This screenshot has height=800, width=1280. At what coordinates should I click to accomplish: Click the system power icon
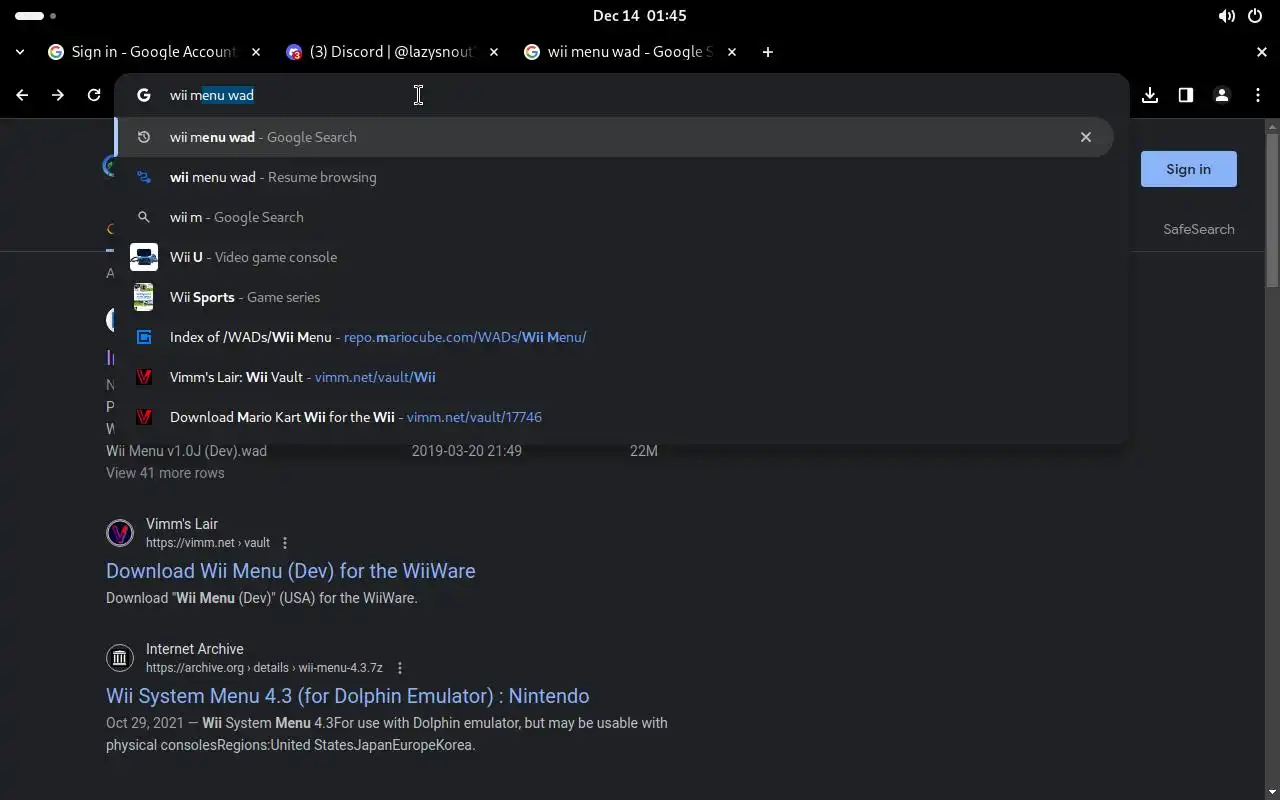tap(1255, 16)
